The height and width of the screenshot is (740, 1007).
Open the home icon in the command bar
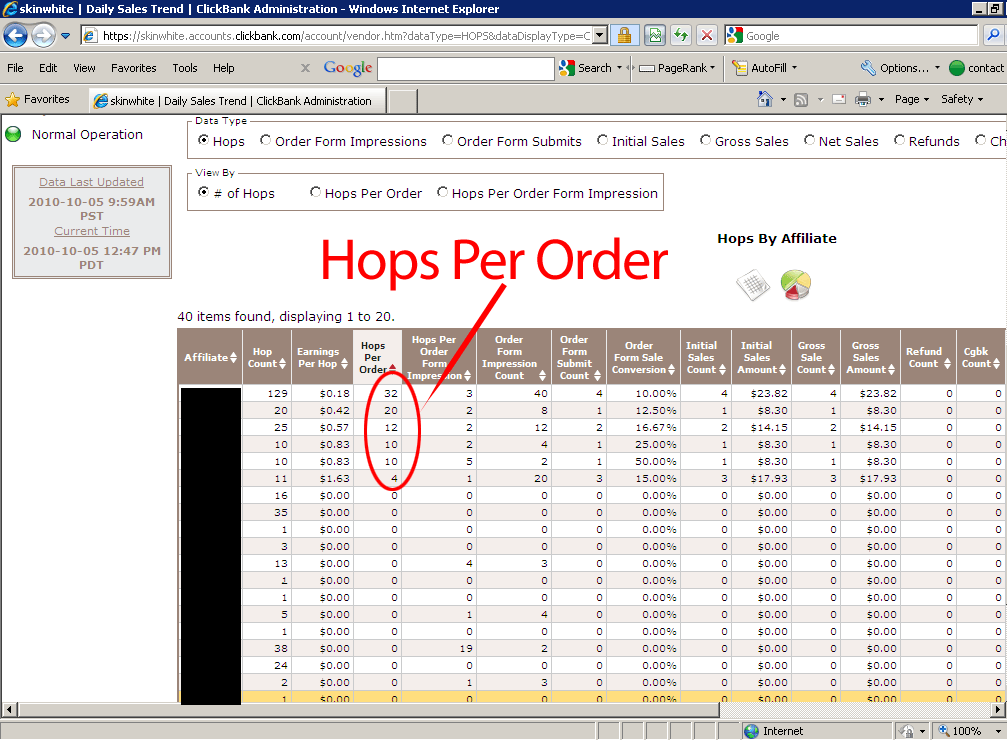(x=764, y=99)
